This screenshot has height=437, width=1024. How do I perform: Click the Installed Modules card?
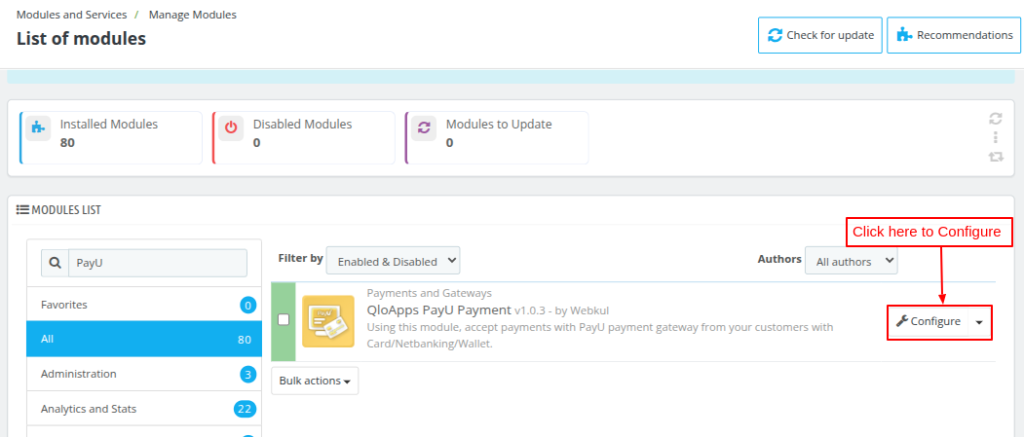click(111, 137)
